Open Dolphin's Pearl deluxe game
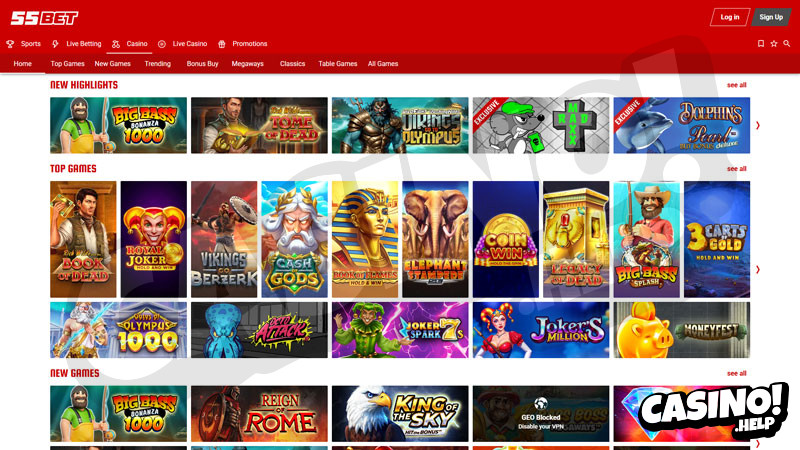 click(682, 126)
